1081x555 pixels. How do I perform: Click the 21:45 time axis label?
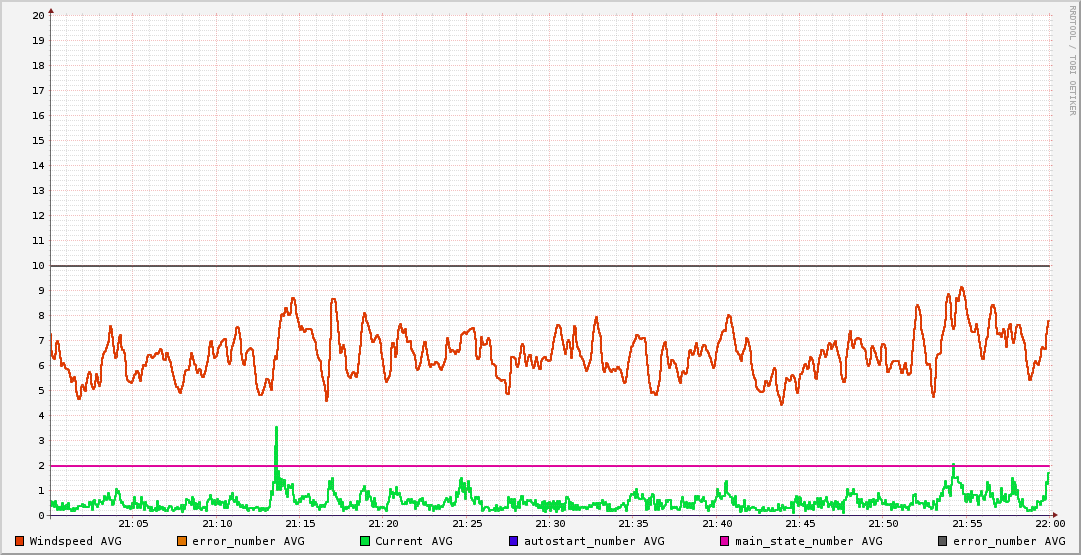pyautogui.click(x=800, y=524)
